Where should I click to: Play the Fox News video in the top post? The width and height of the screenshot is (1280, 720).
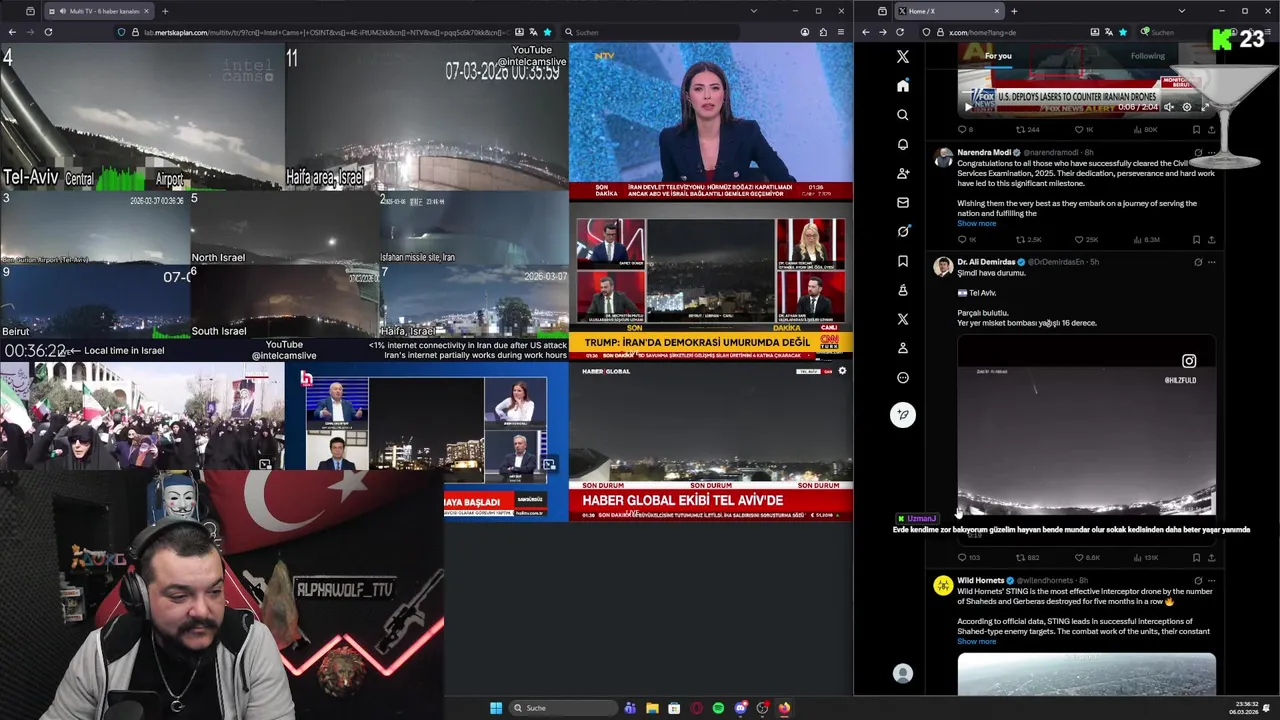[967, 107]
